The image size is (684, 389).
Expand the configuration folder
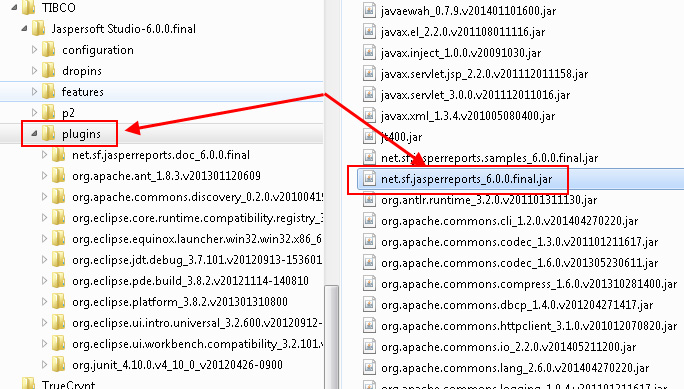34,50
